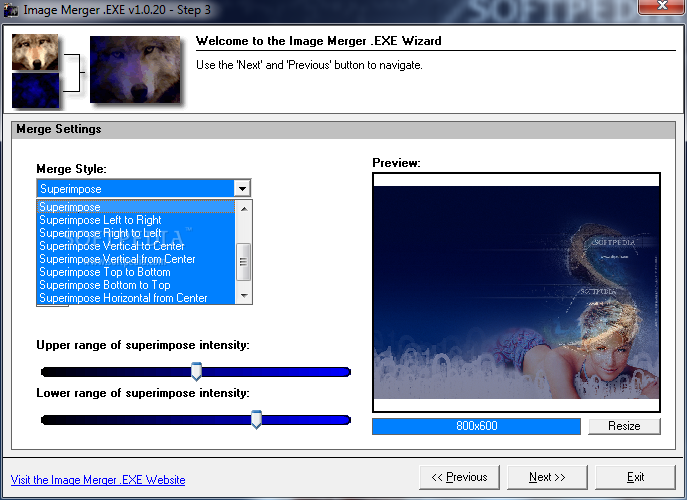The height and width of the screenshot is (500, 687).
Task: Click the wolf face source thumbnail
Action: [x=35, y=52]
